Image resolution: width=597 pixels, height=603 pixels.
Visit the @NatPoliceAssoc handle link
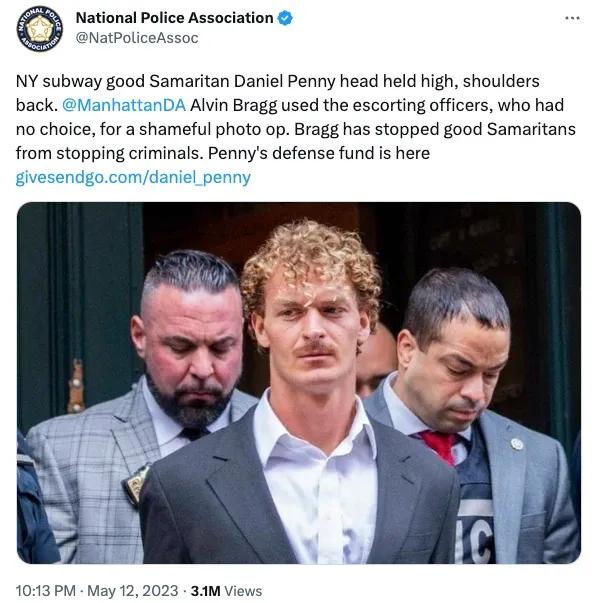coord(137,38)
